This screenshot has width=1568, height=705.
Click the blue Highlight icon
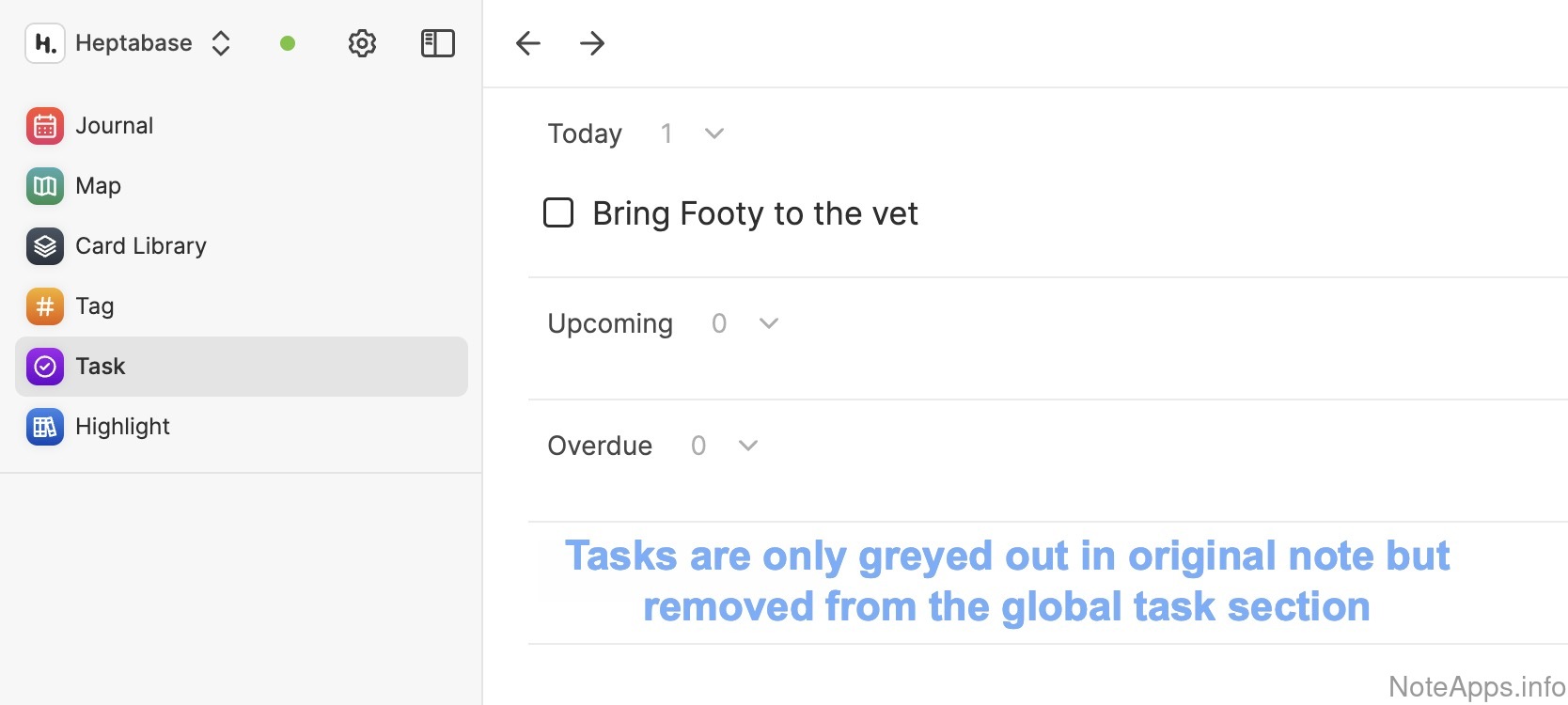[x=45, y=427]
